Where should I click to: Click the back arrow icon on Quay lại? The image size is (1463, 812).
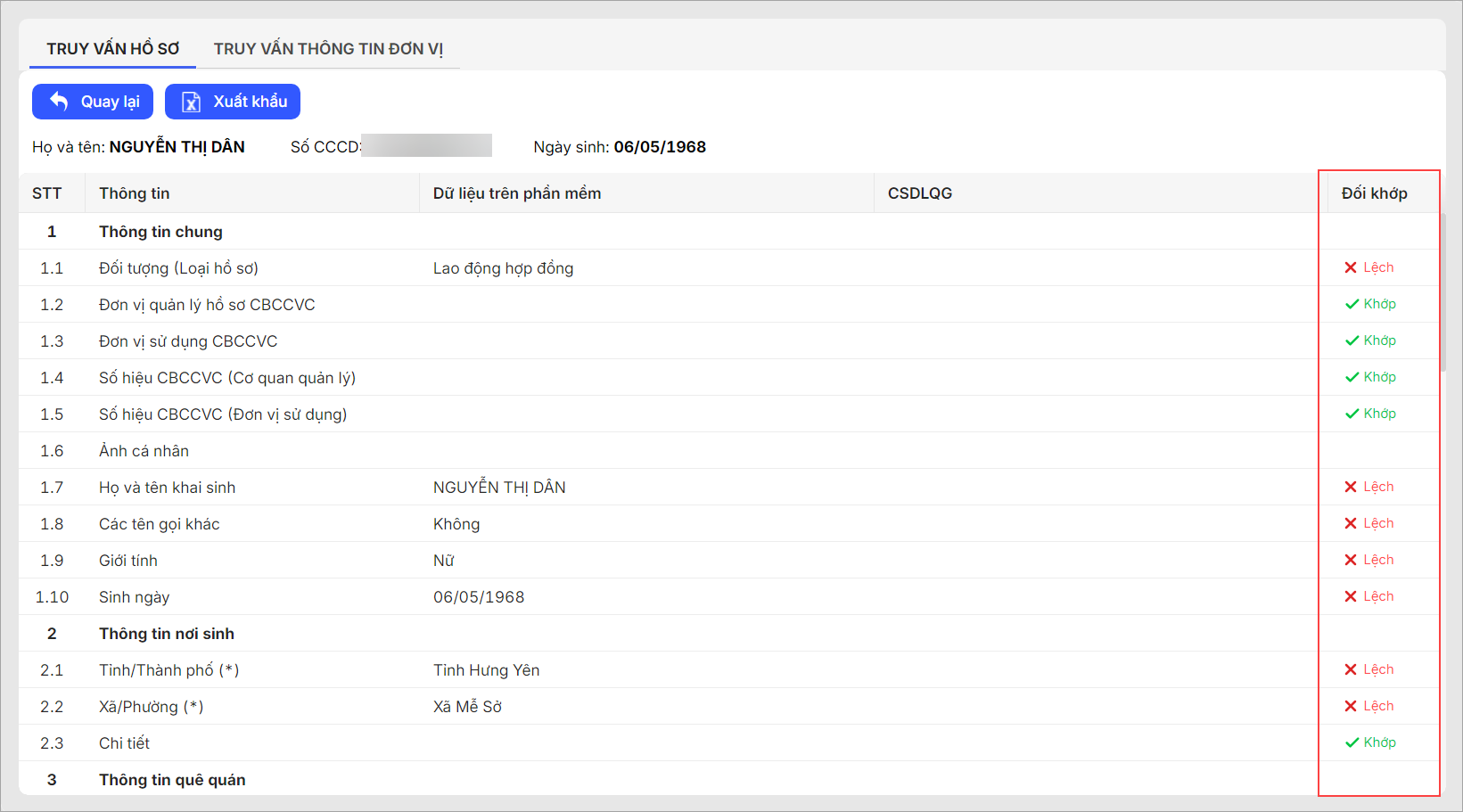pos(59,101)
